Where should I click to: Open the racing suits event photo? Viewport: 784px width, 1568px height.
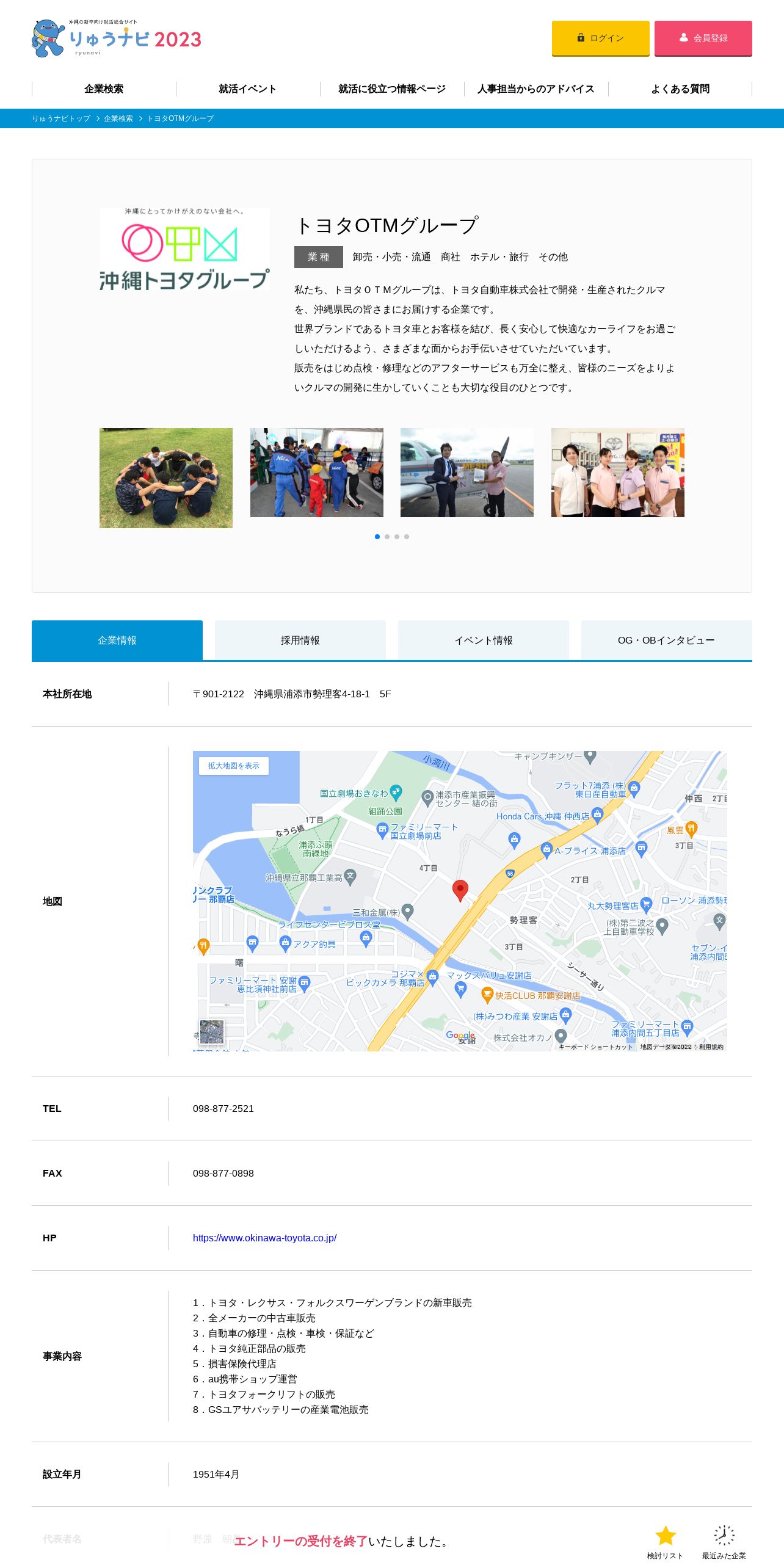(317, 473)
